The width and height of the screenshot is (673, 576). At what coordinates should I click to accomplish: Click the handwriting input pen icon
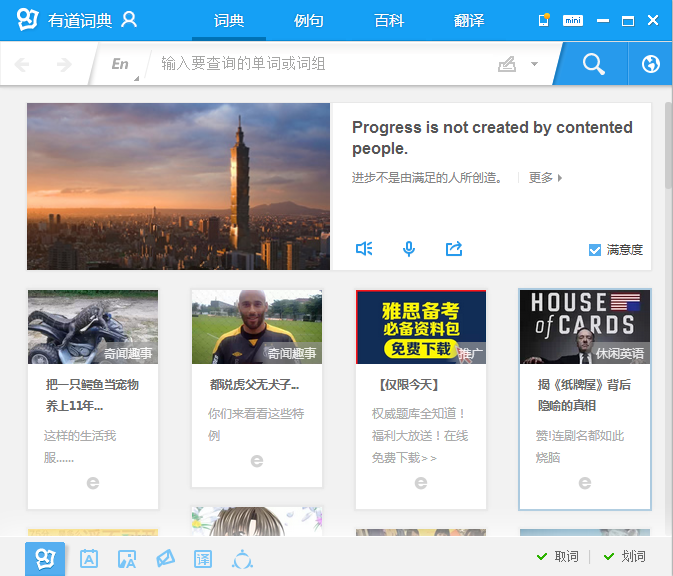507,65
